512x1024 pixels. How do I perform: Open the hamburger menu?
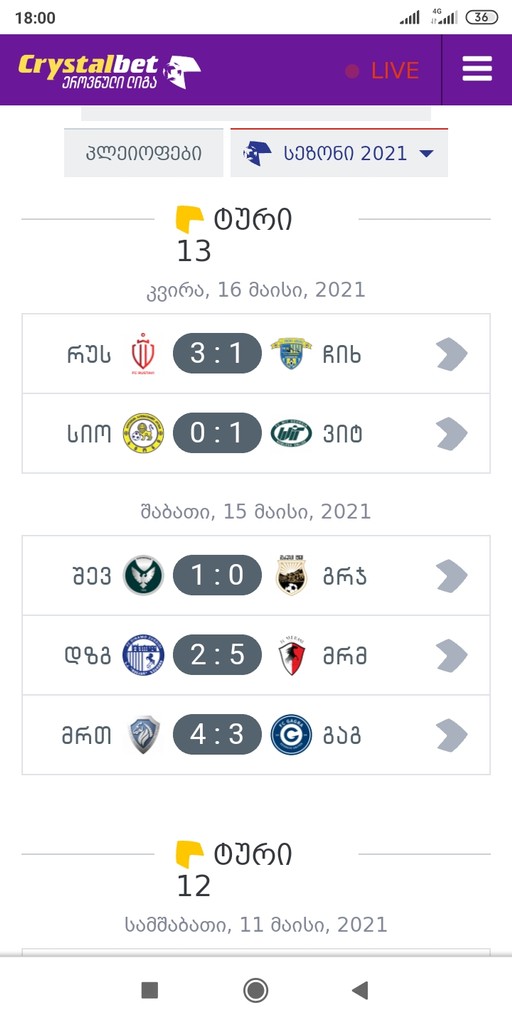click(477, 69)
